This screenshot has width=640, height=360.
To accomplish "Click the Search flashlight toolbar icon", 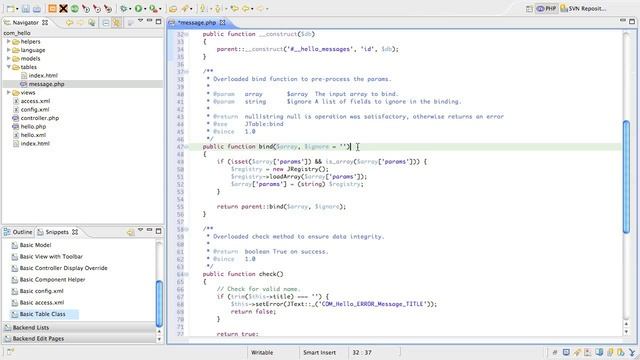I will click(185, 8).
